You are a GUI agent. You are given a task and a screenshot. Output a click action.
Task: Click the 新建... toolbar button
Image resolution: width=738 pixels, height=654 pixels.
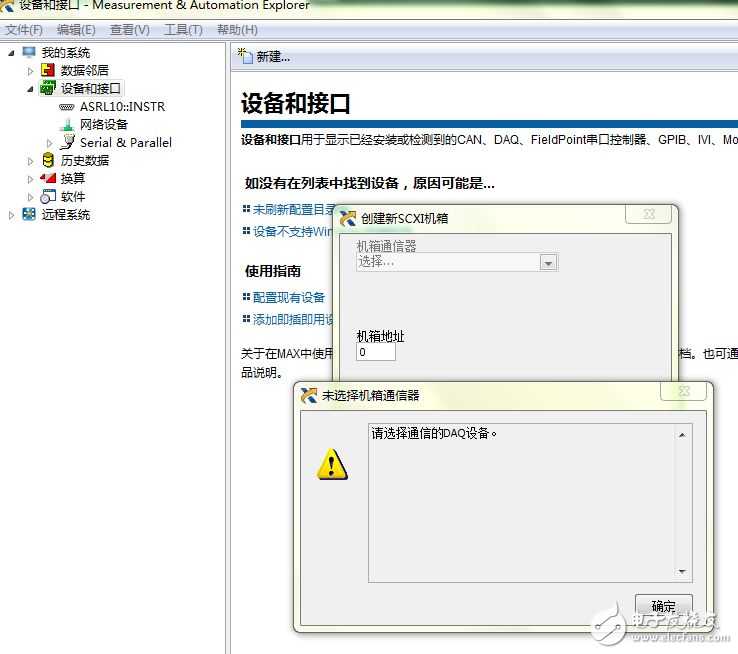point(264,56)
